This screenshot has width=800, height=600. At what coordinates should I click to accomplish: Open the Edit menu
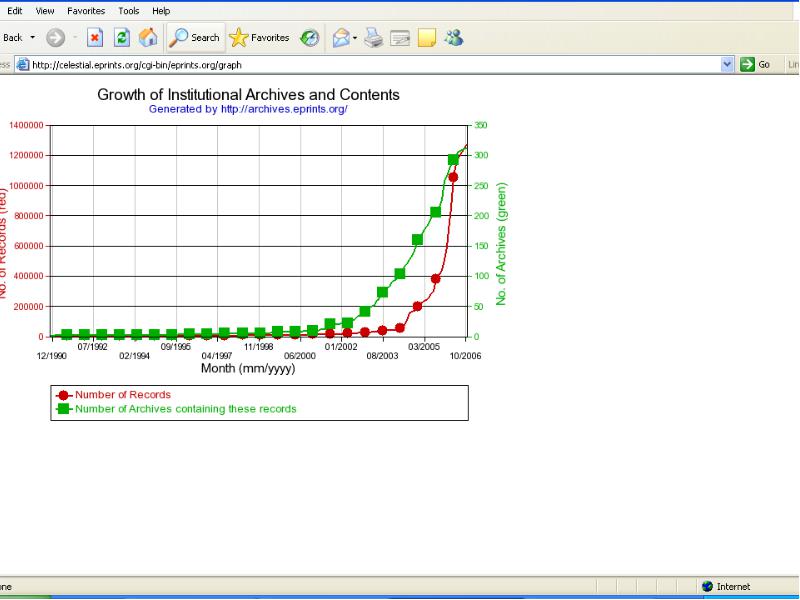pyautogui.click(x=14, y=11)
